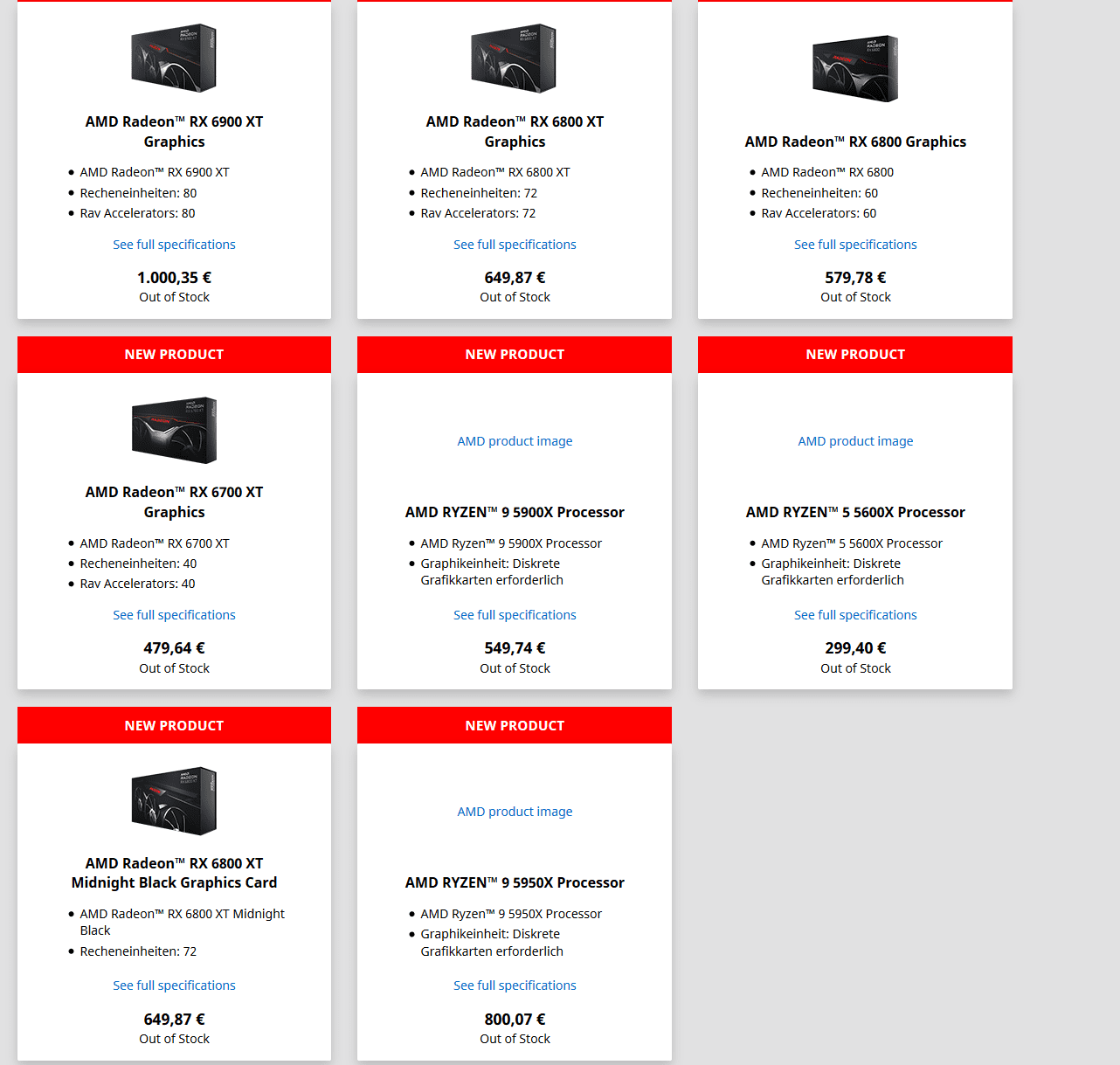The height and width of the screenshot is (1065, 1120).
Task: Select the AMD Radeon RX 6800 Graphics title
Action: click(855, 142)
